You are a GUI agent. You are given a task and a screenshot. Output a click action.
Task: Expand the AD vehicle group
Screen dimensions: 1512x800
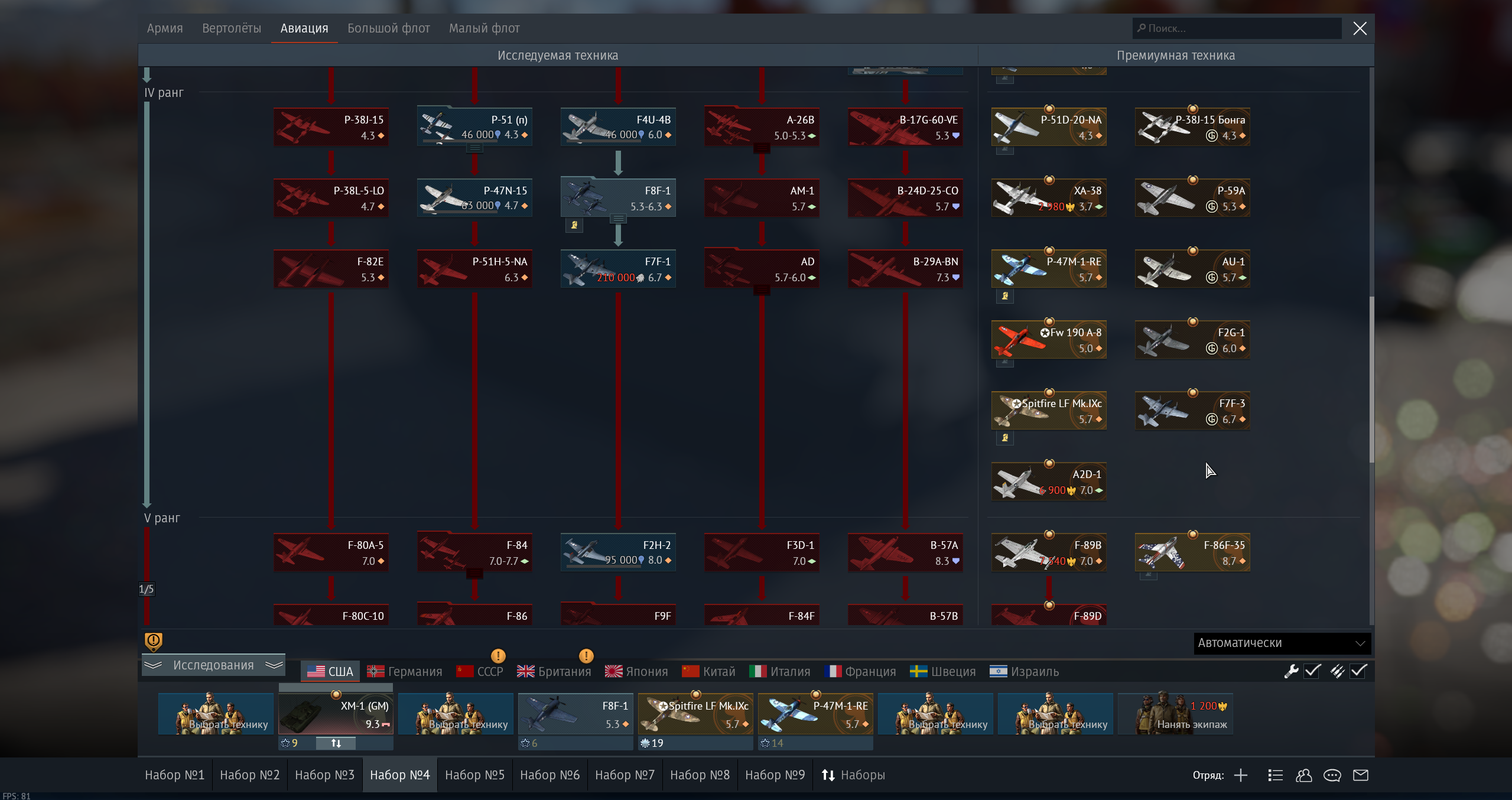coord(762,290)
